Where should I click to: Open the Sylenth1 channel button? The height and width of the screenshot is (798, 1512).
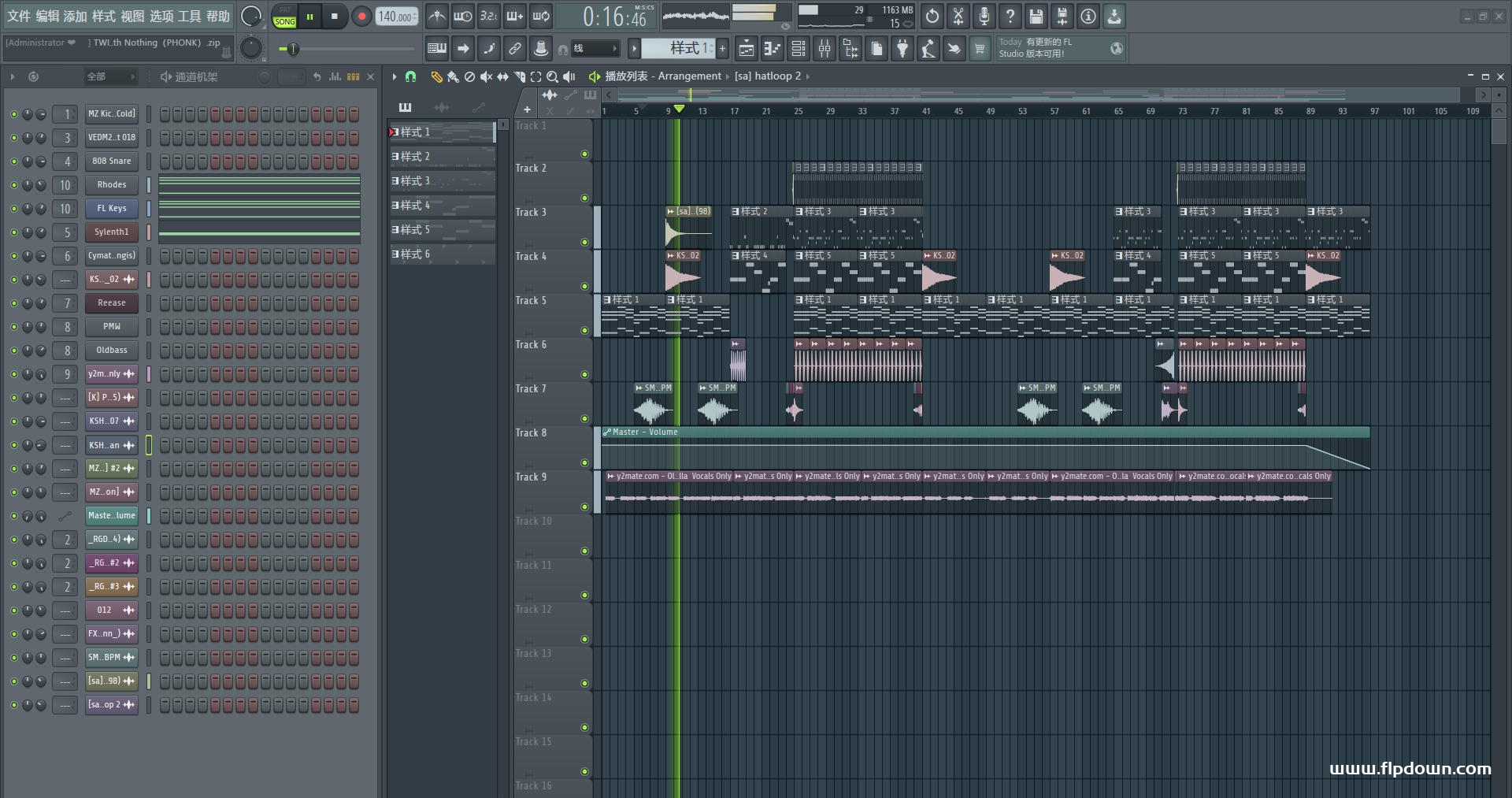coord(112,232)
